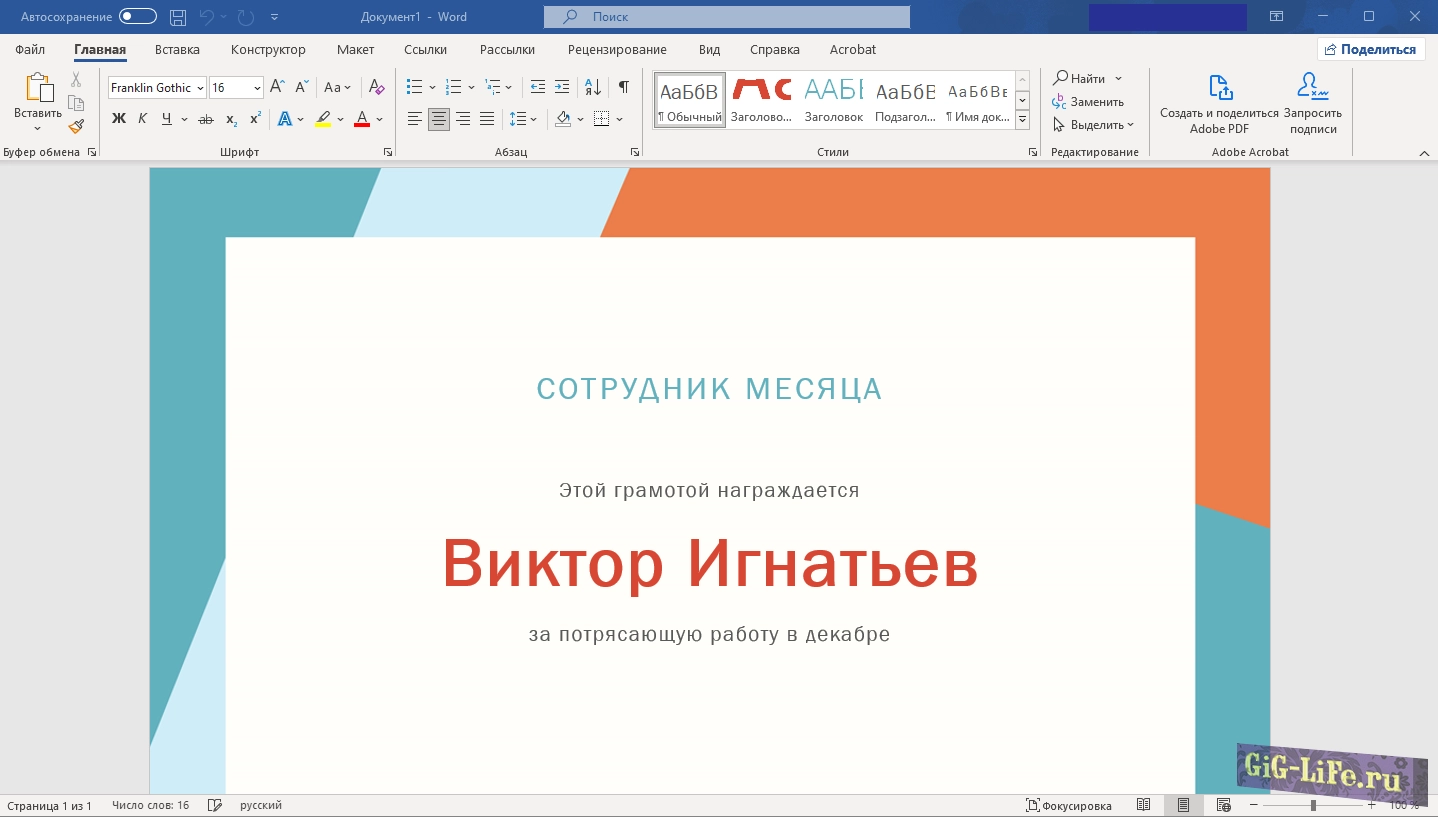Viewport: 1438px width, 817px height.
Task: Show paragraph marks with the pilcrow icon
Action: pyautogui.click(x=623, y=87)
